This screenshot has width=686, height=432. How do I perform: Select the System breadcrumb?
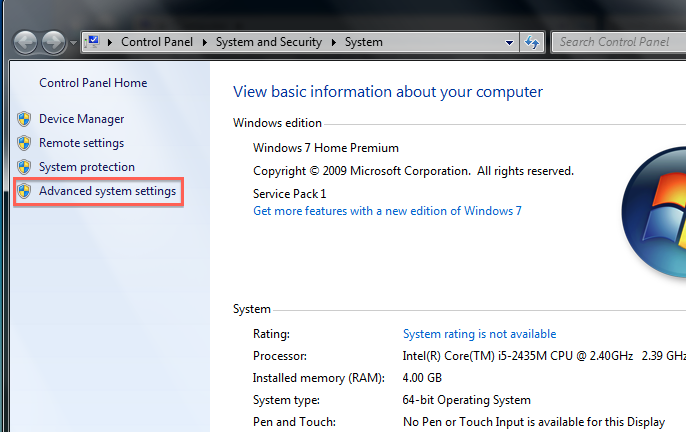pos(364,42)
